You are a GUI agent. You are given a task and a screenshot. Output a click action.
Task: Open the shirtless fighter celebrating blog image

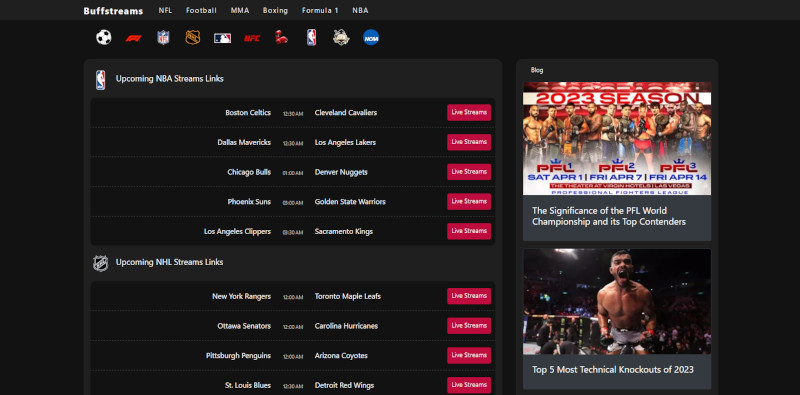pos(617,301)
